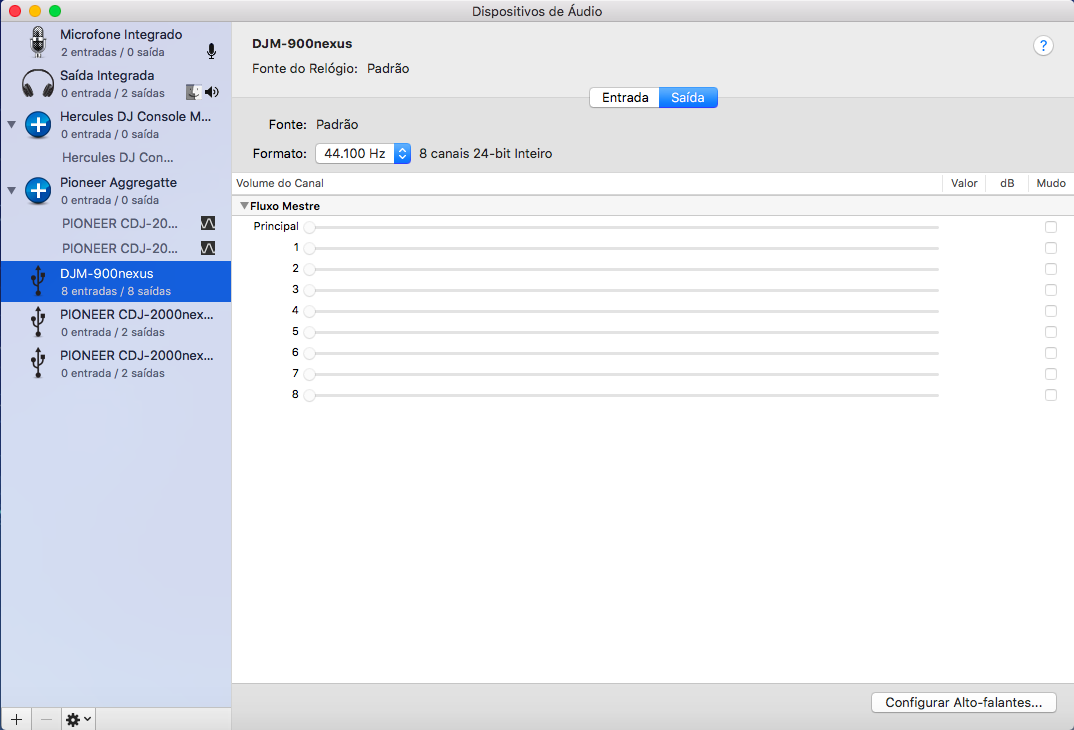The image size is (1074, 730).
Task: Enable the channel 7 Mudo checkbox
Action: [x=1051, y=374]
